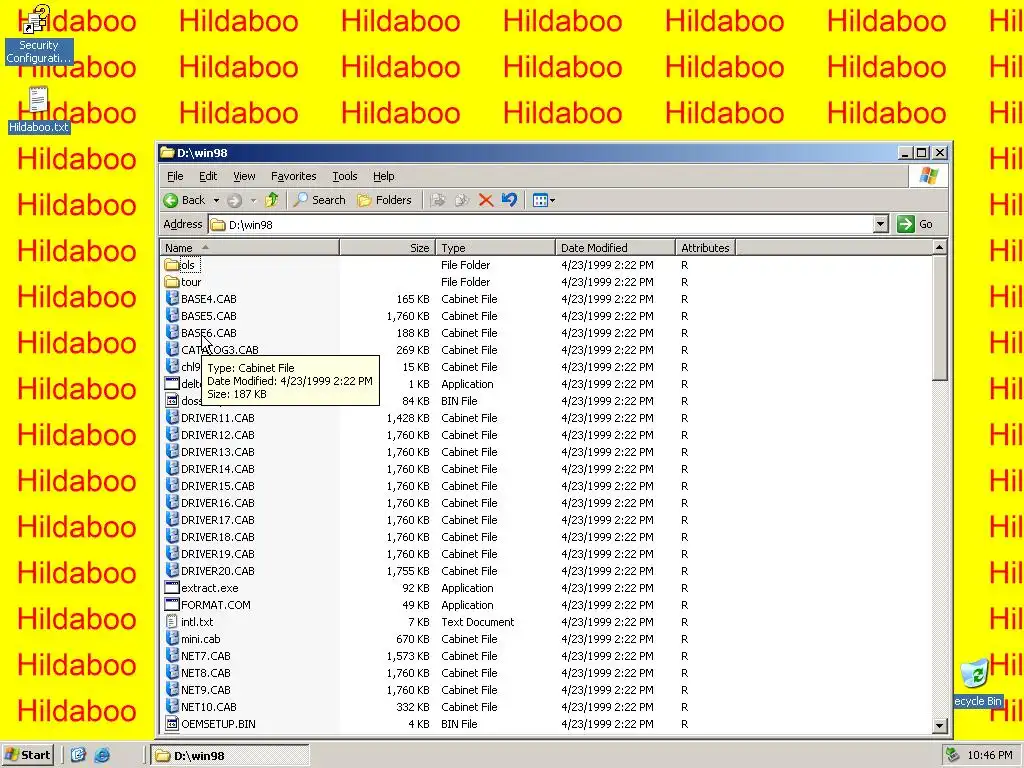The image size is (1024, 768).
Task: Click the Back arrow icon
Action: [x=171, y=200]
